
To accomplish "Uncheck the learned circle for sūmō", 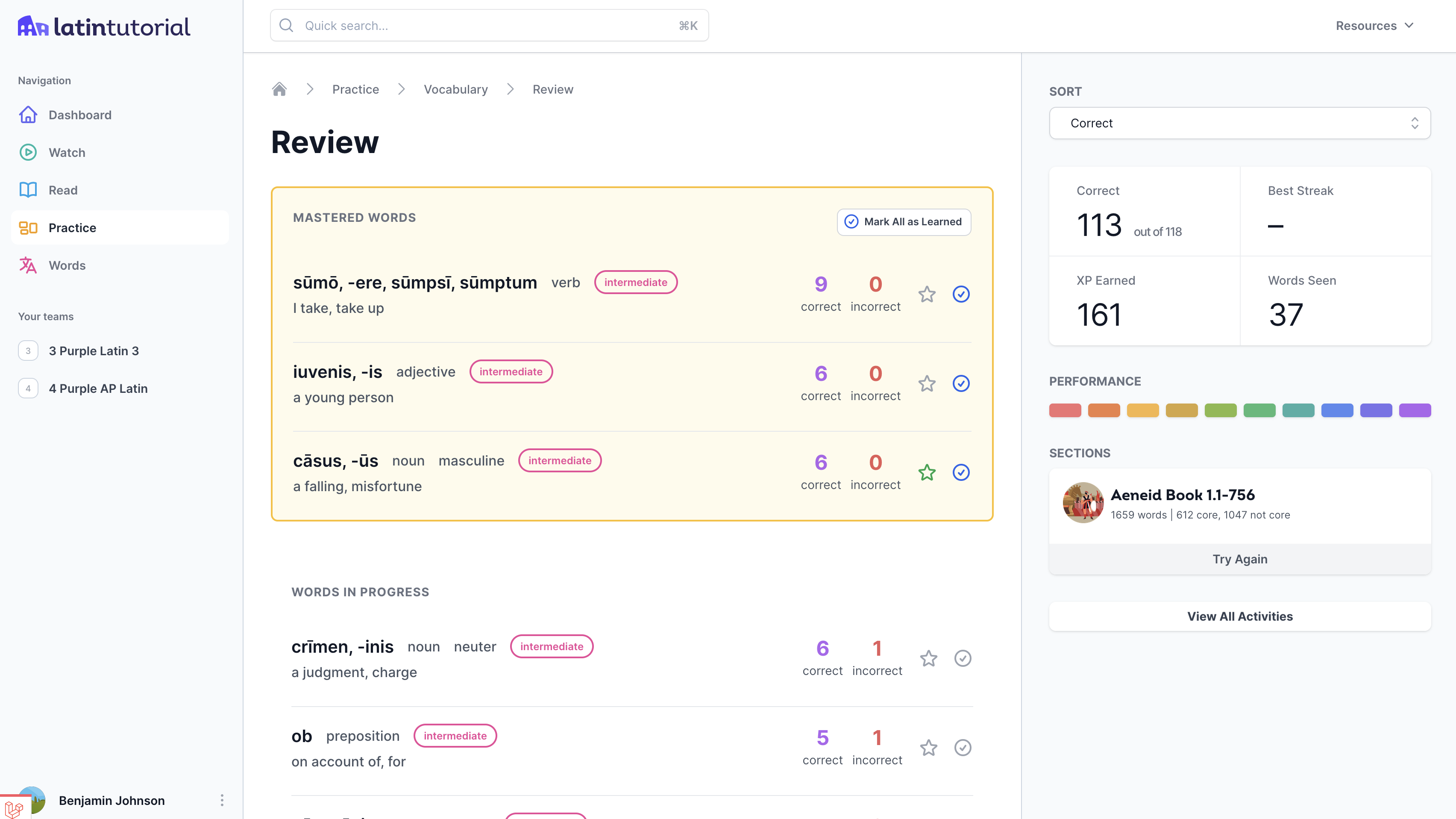I will (x=961, y=294).
